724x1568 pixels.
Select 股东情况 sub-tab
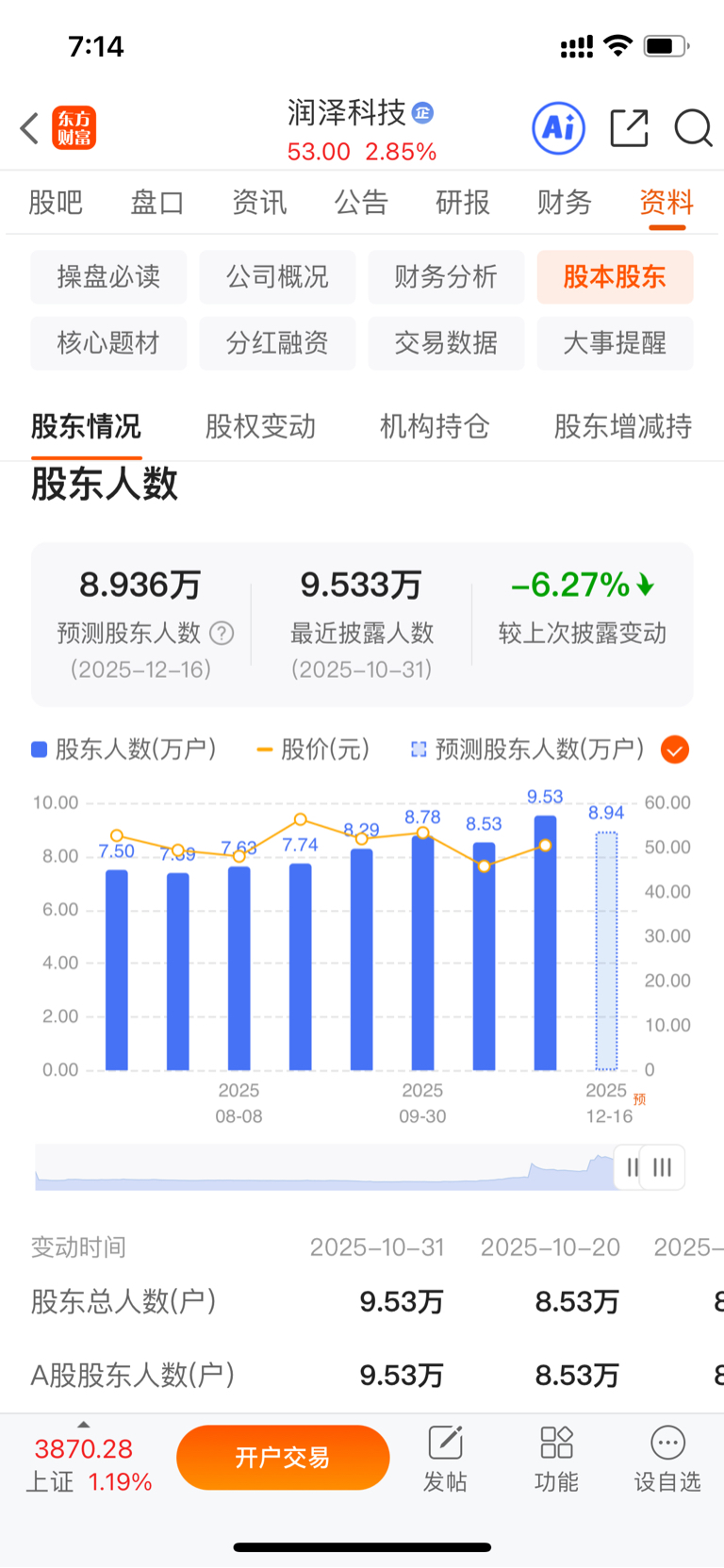86,426
